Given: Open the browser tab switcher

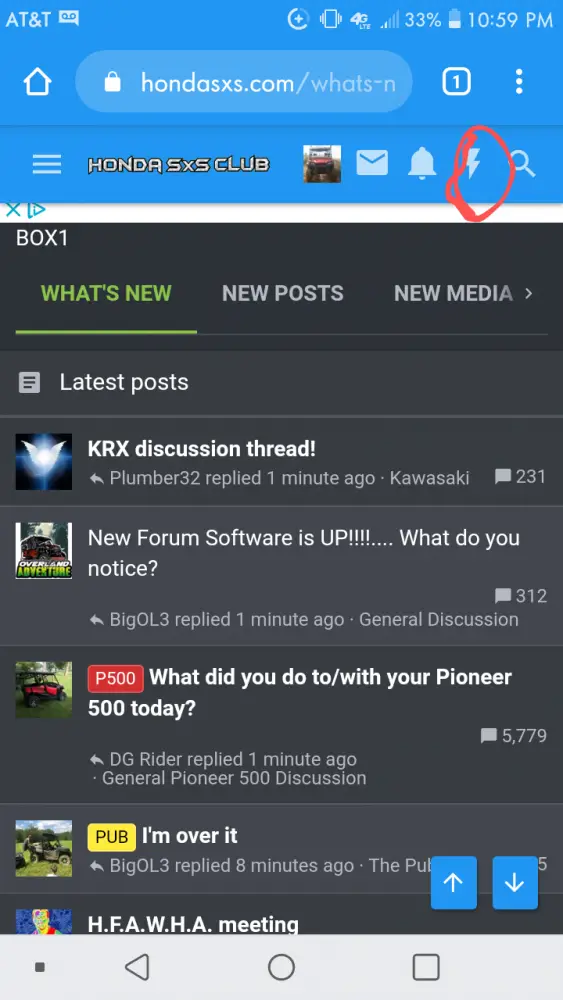Looking at the screenshot, I should (x=456, y=82).
